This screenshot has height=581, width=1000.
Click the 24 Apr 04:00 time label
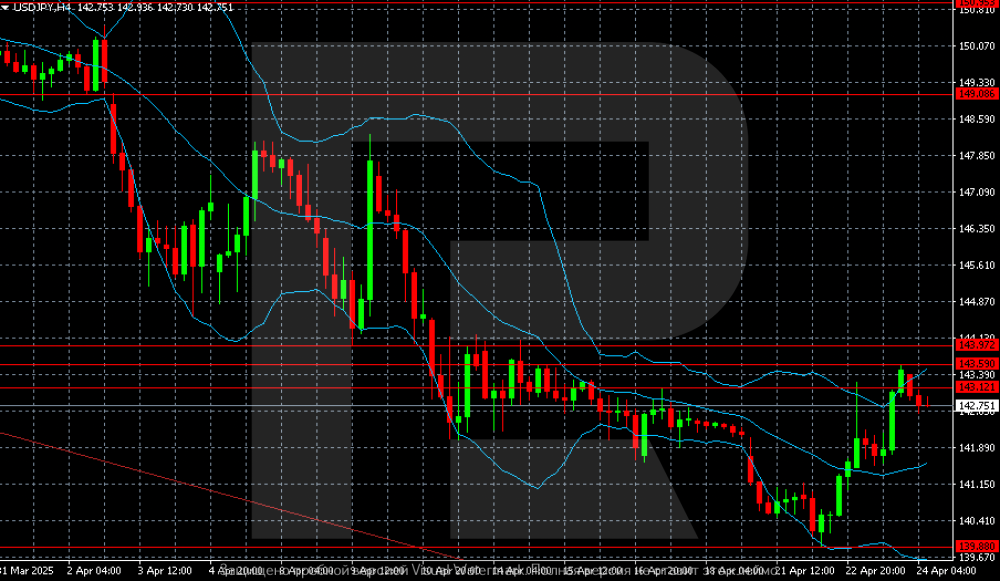pos(947,571)
